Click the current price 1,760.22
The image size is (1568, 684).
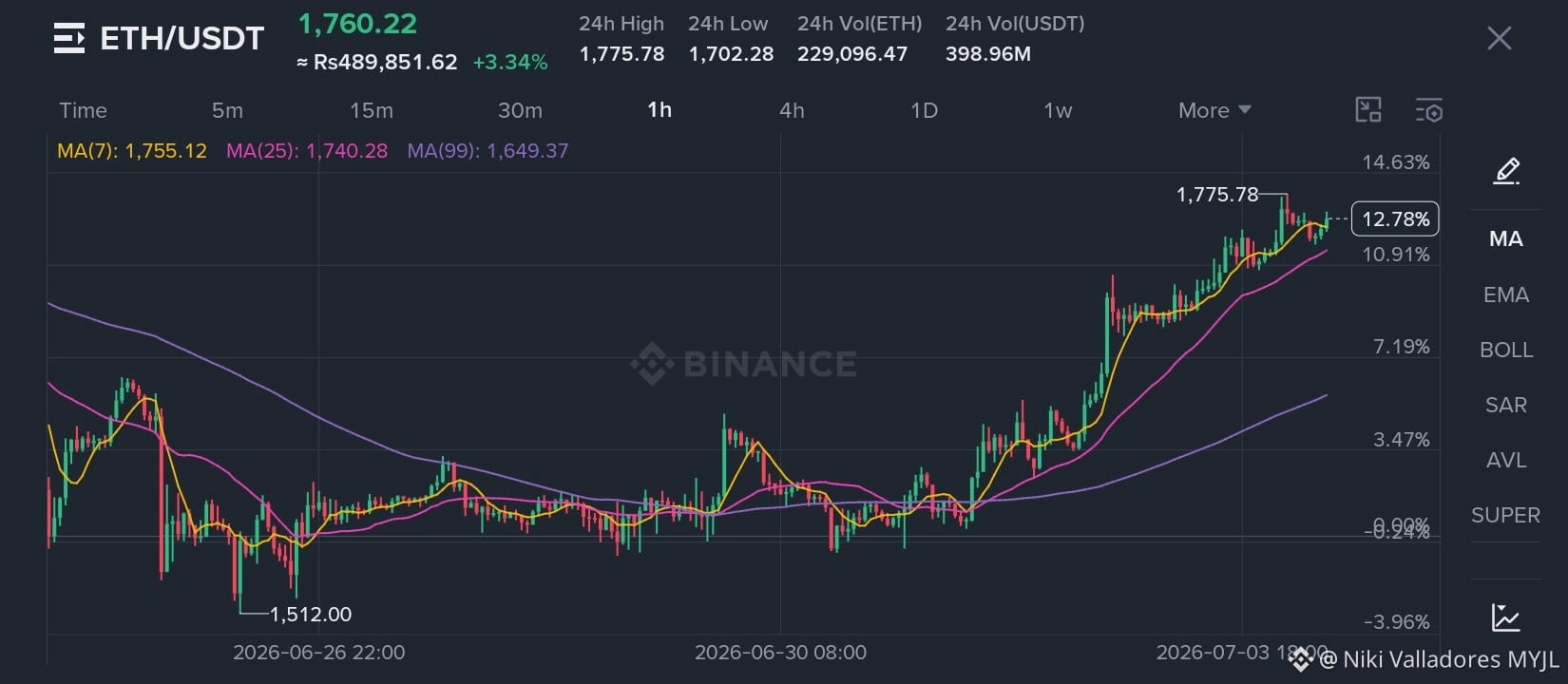point(357,24)
